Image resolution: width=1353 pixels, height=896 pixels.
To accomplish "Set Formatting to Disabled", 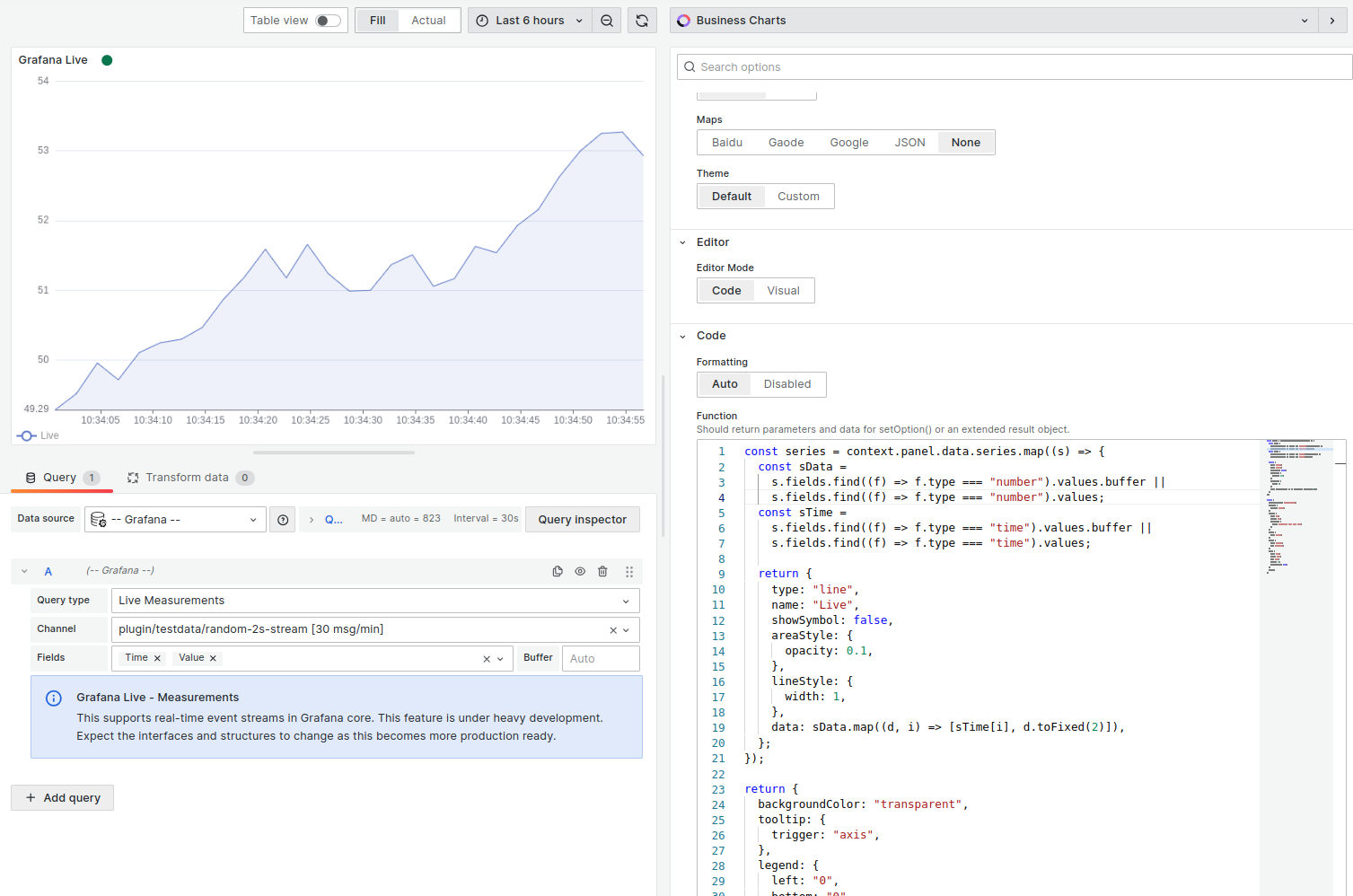I will point(786,384).
